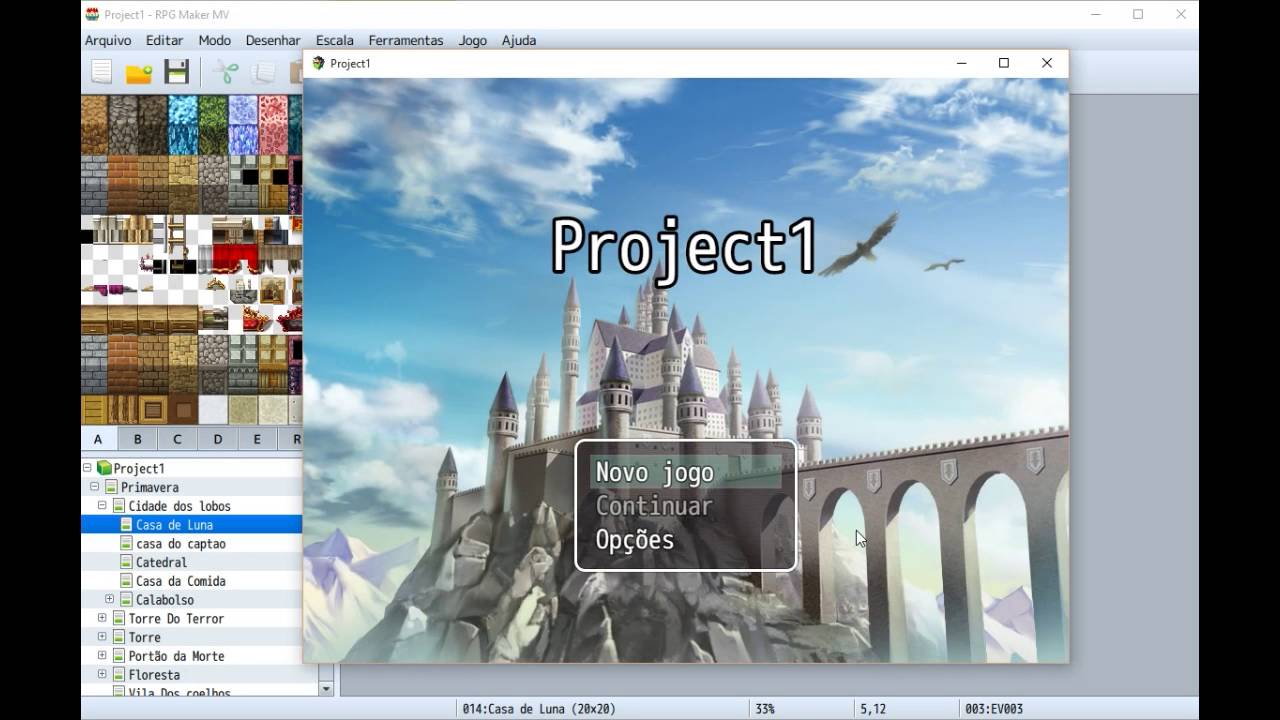Collapse the Project1 root tree node
This screenshot has height=720, width=1280.
pyautogui.click(x=87, y=468)
